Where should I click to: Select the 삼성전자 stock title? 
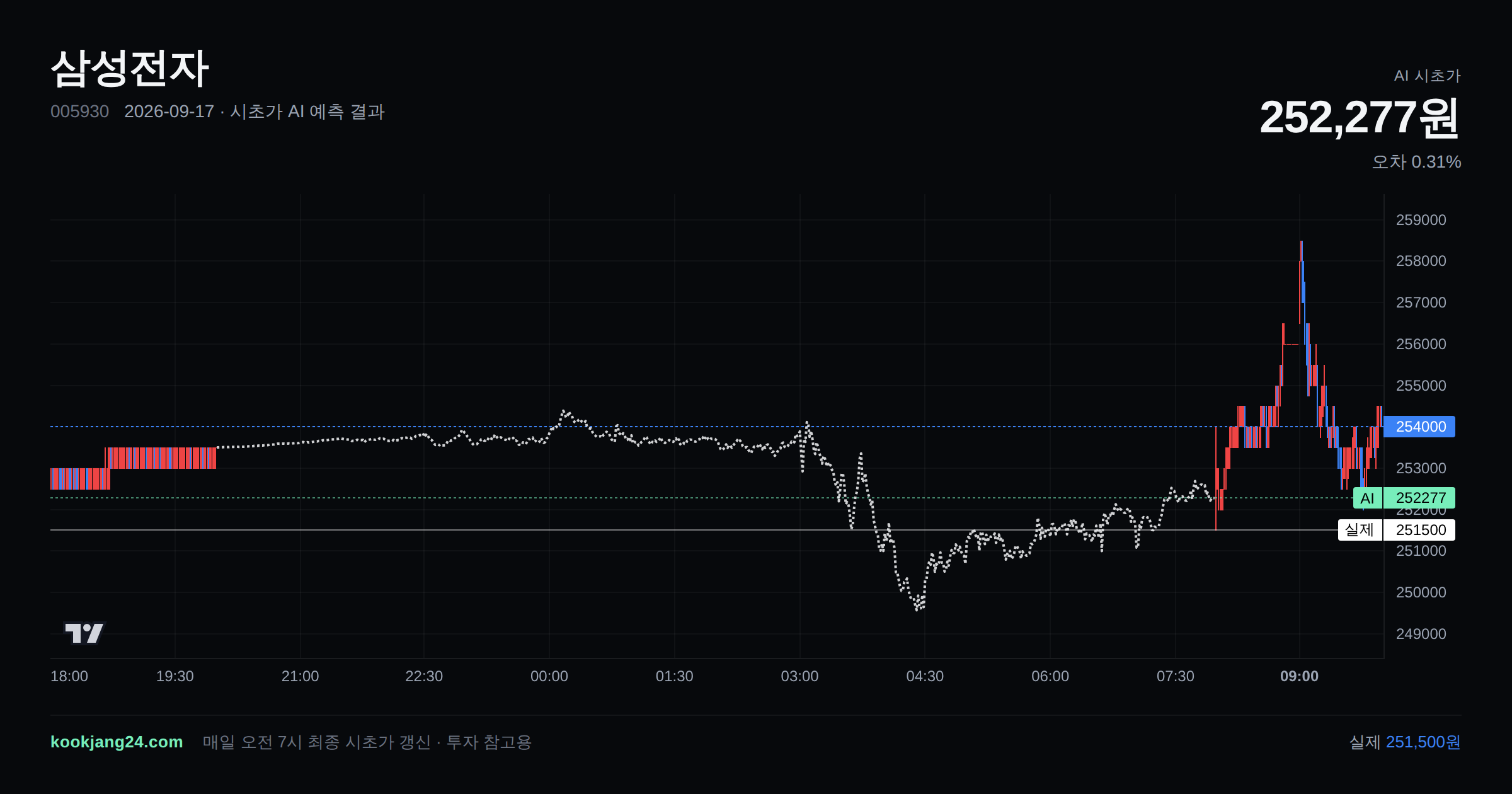(x=130, y=68)
